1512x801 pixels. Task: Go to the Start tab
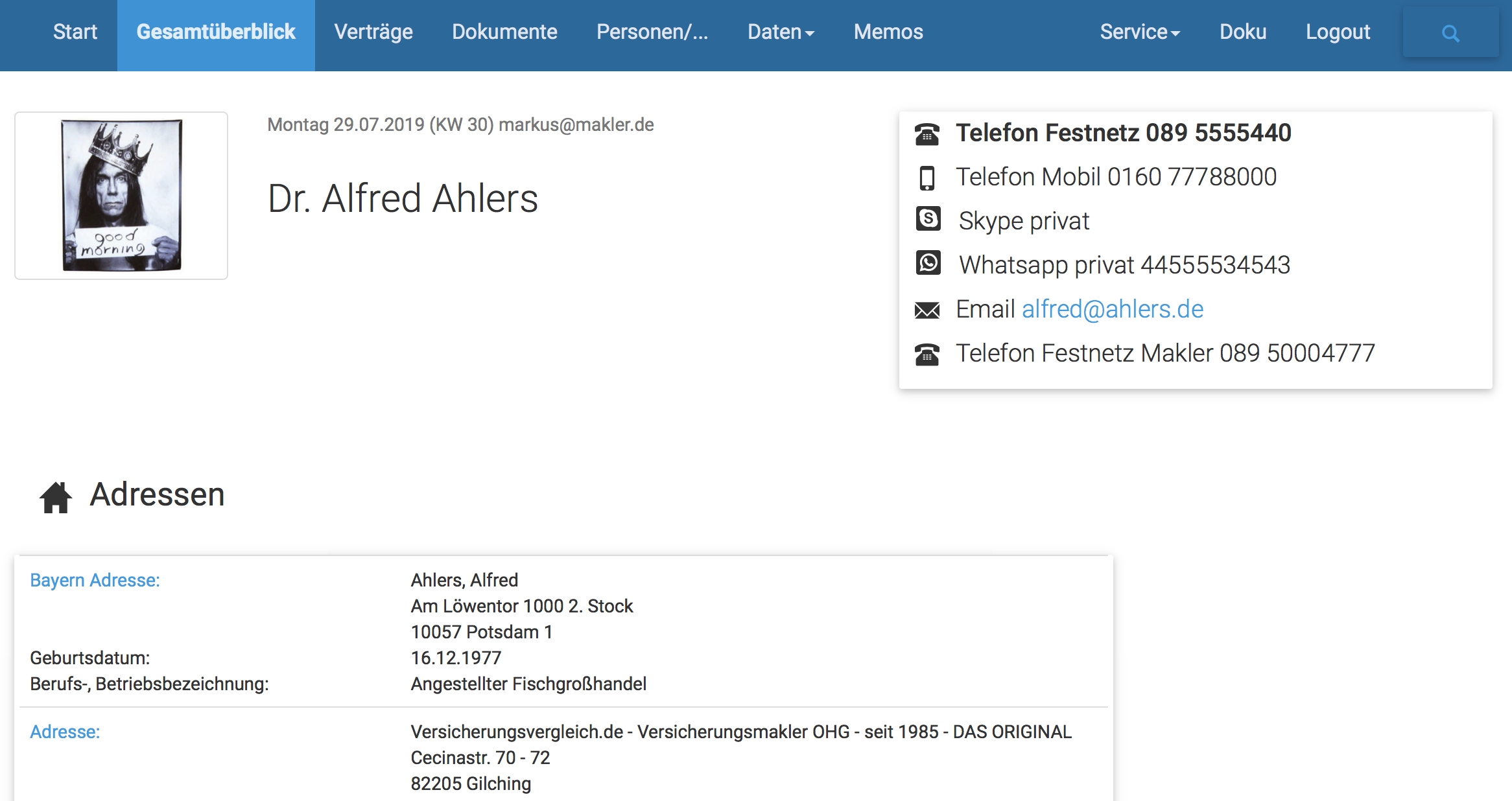tap(75, 32)
